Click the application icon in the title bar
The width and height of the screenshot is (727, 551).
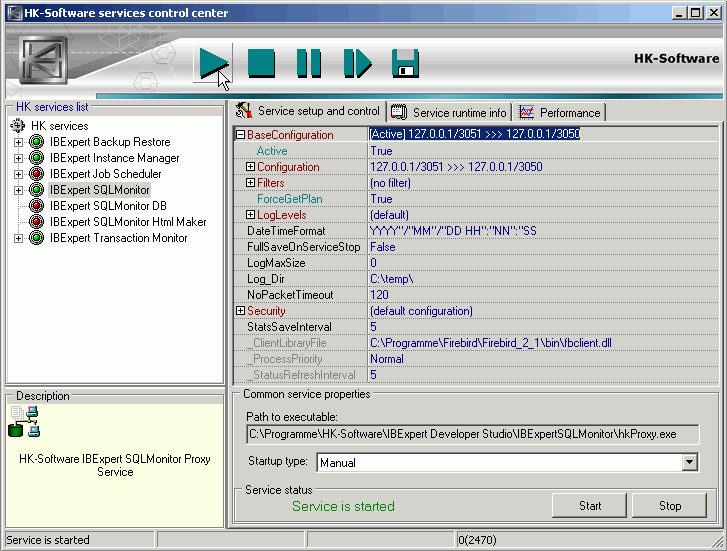15,13
